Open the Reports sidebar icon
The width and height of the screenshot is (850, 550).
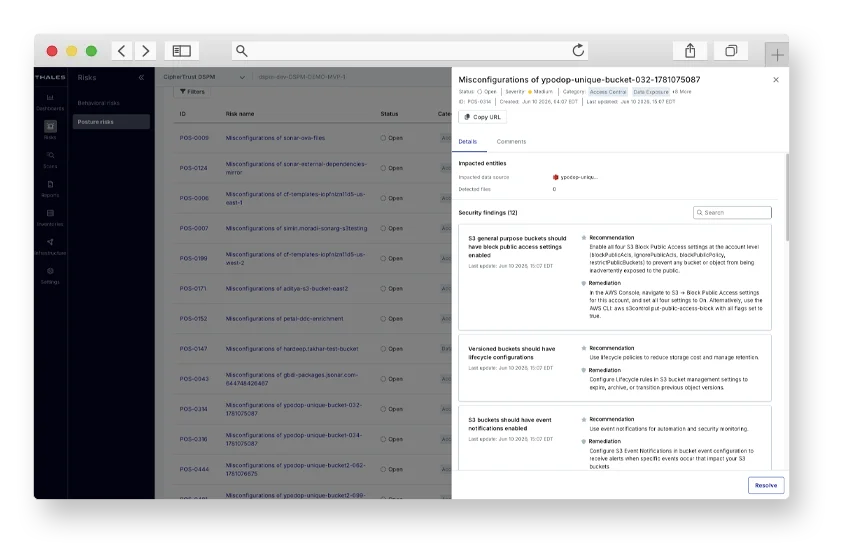[x=50, y=184]
